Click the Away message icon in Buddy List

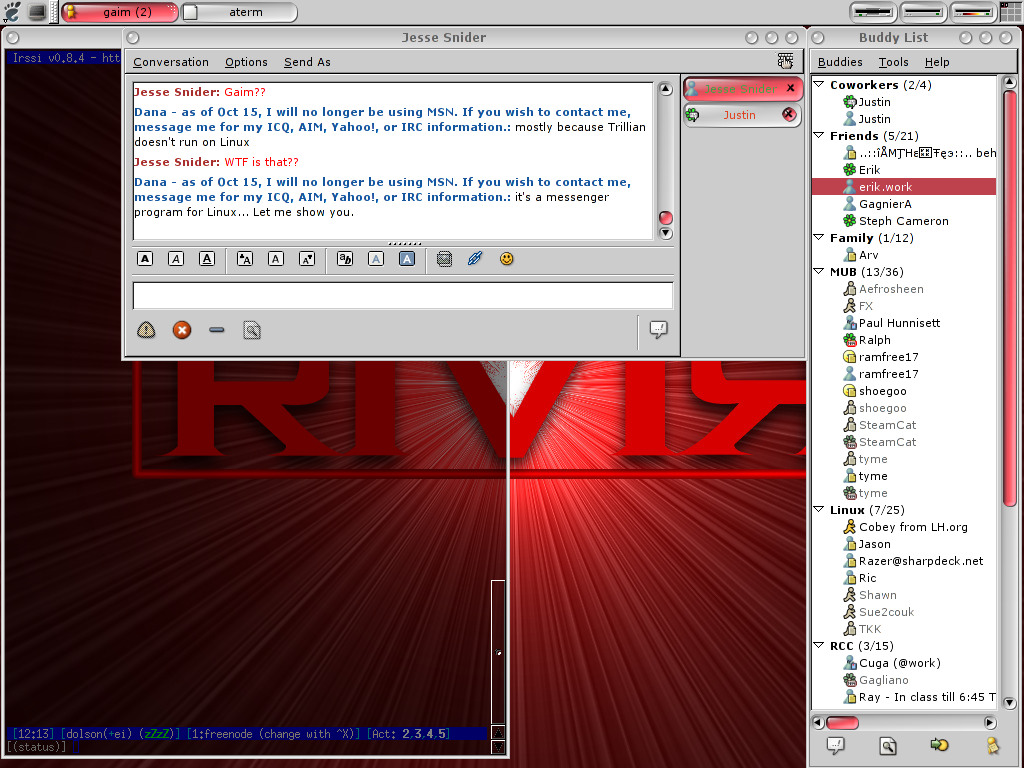tap(992, 745)
